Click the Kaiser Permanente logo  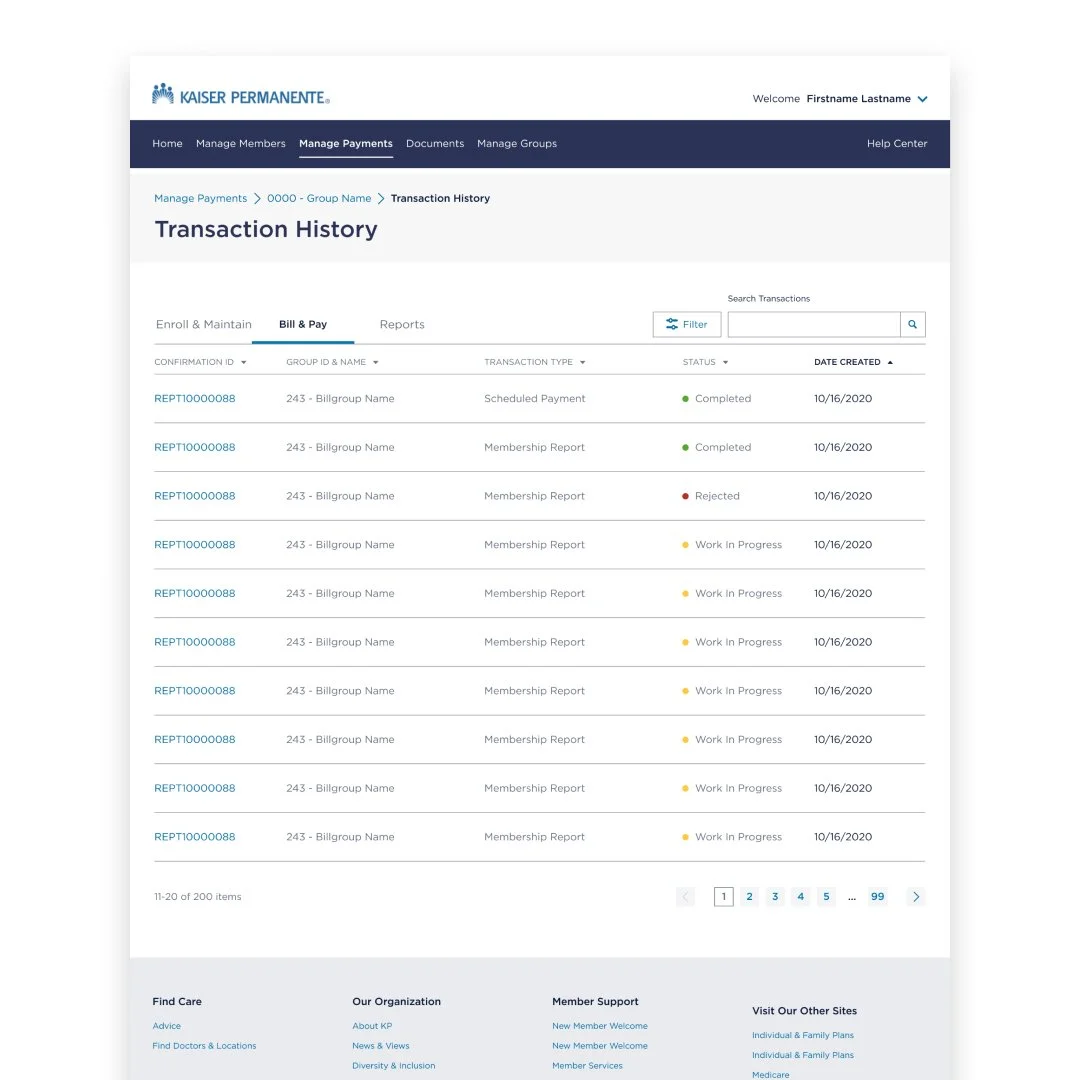click(x=240, y=94)
